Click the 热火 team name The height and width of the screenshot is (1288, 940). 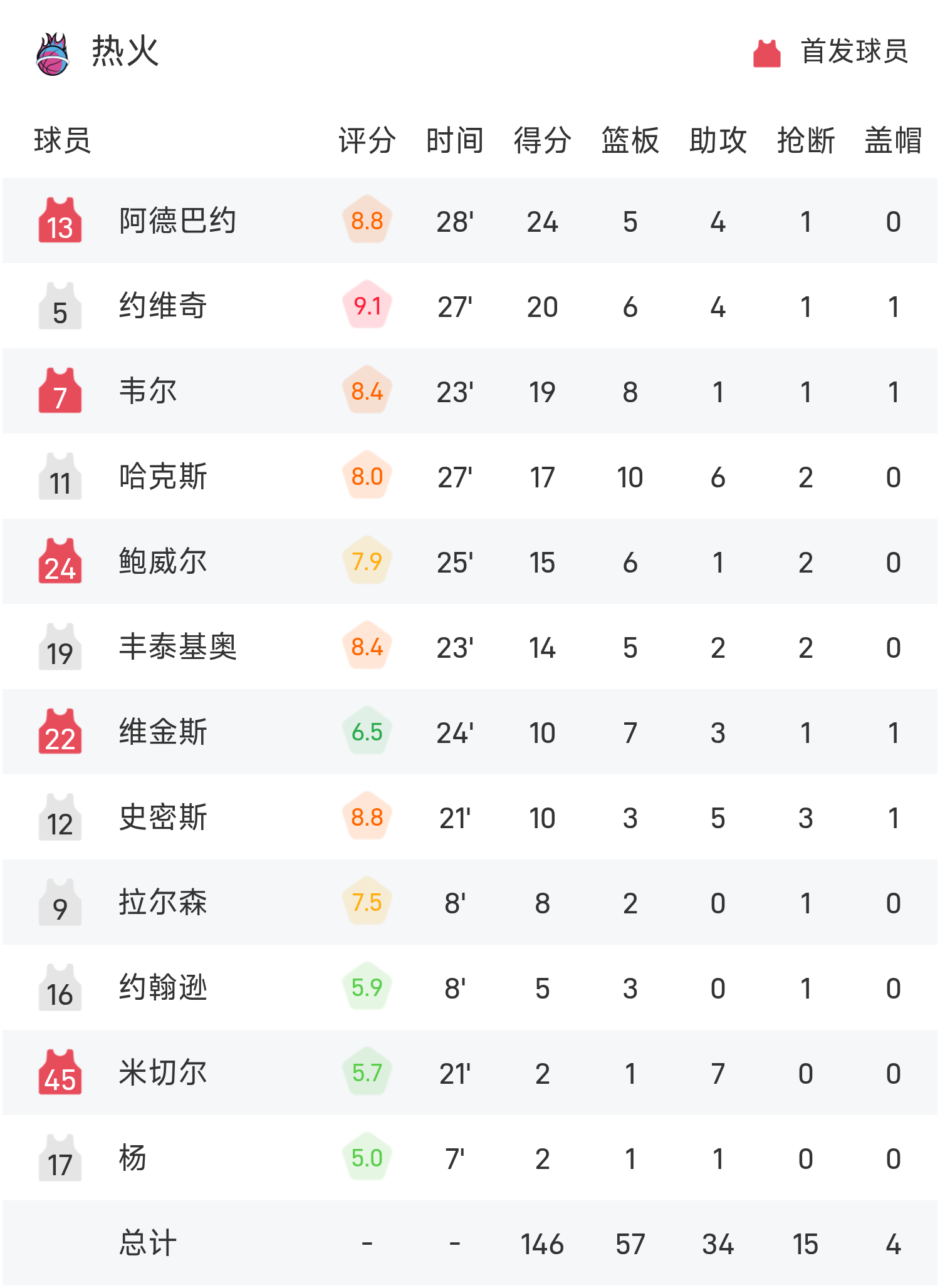125,51
